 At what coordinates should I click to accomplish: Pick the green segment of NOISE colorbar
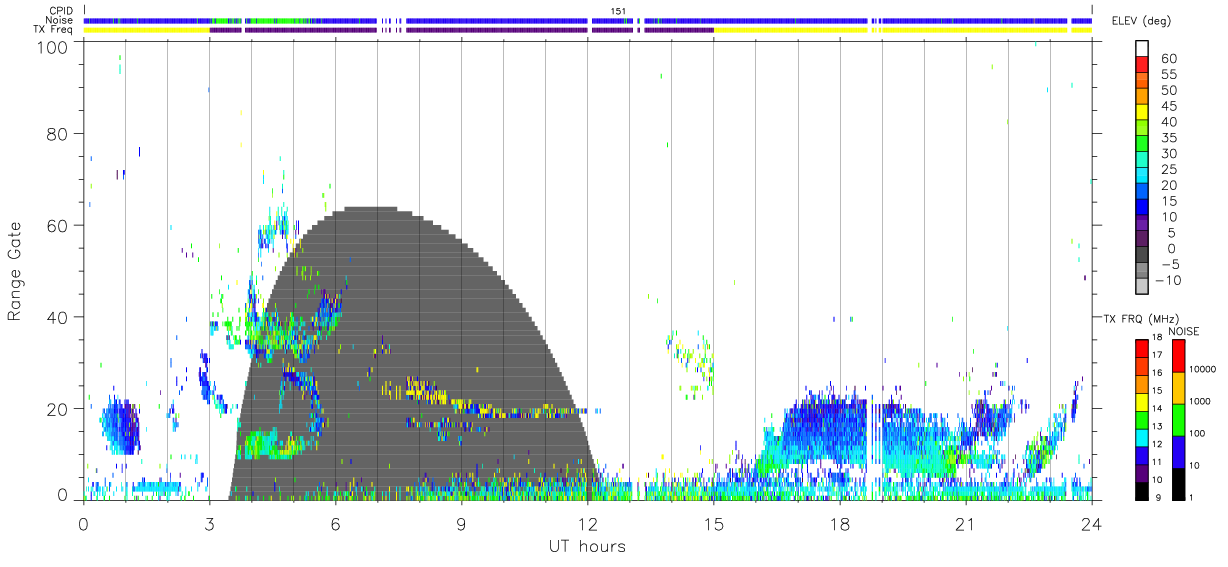[1177, 419]
